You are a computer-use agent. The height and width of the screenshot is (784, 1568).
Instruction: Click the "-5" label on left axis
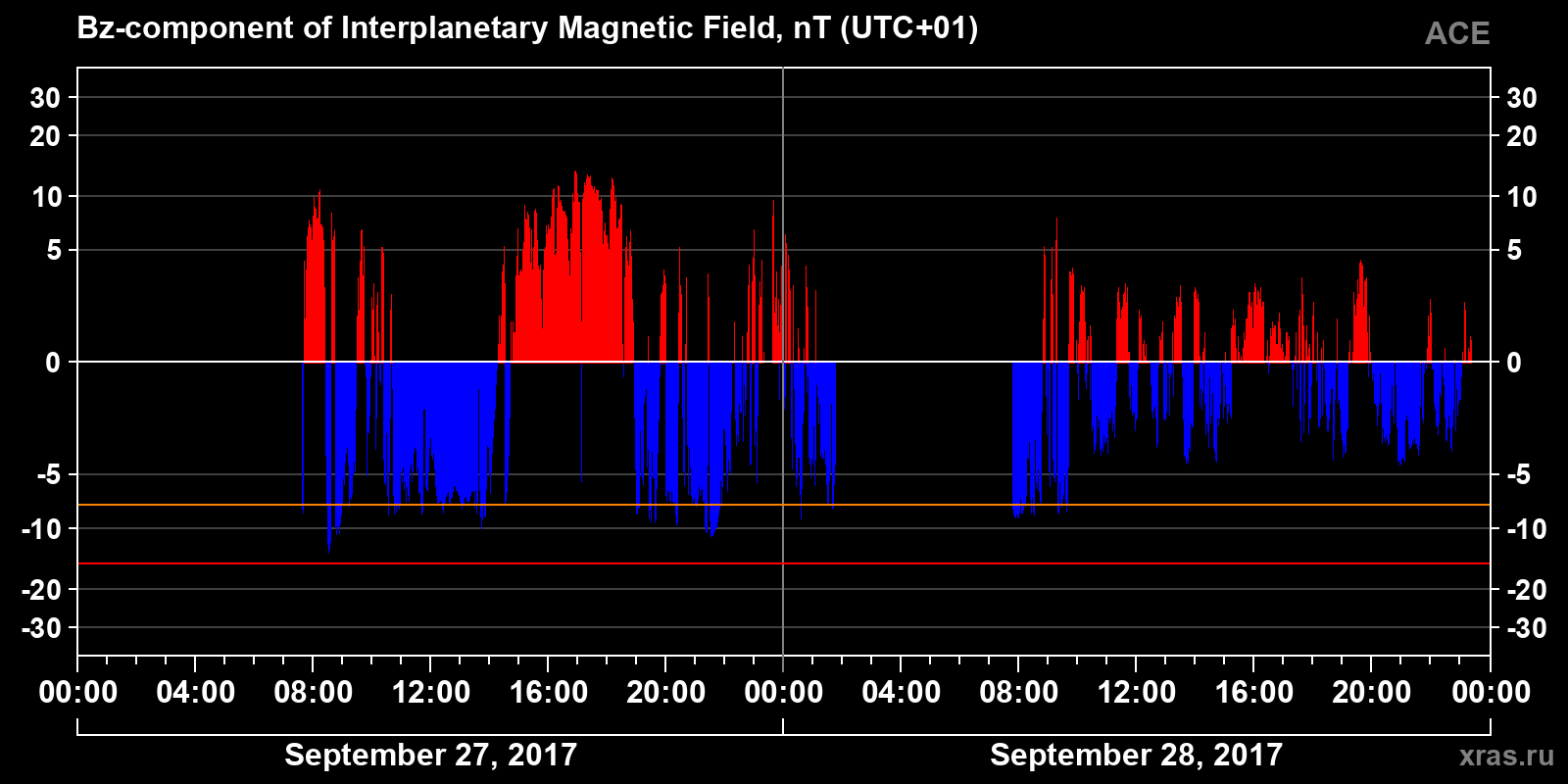pos(49,475)
